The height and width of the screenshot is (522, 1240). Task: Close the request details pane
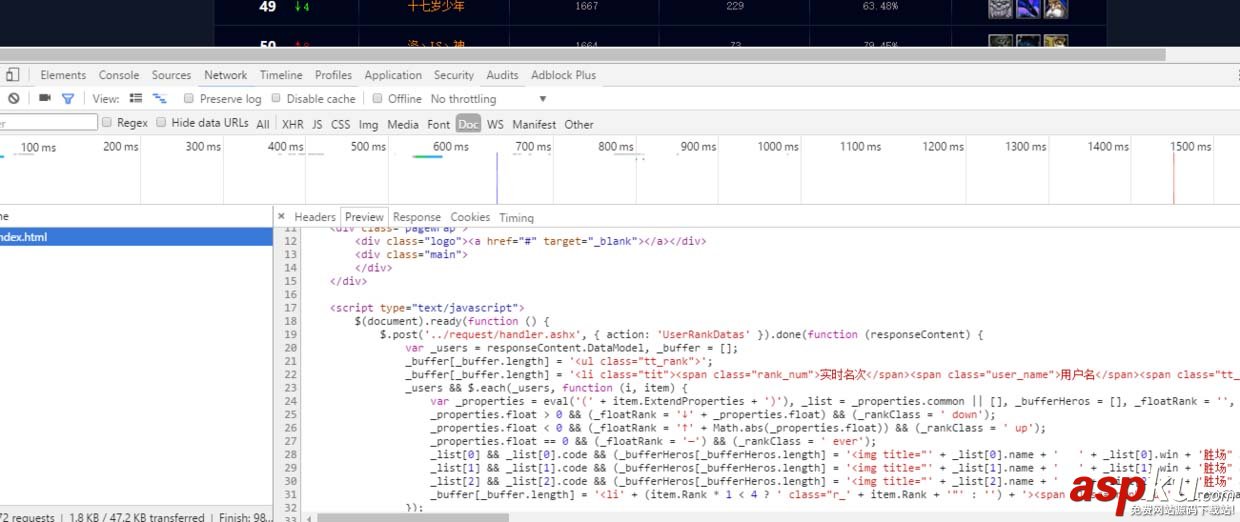tap(281, 216)
